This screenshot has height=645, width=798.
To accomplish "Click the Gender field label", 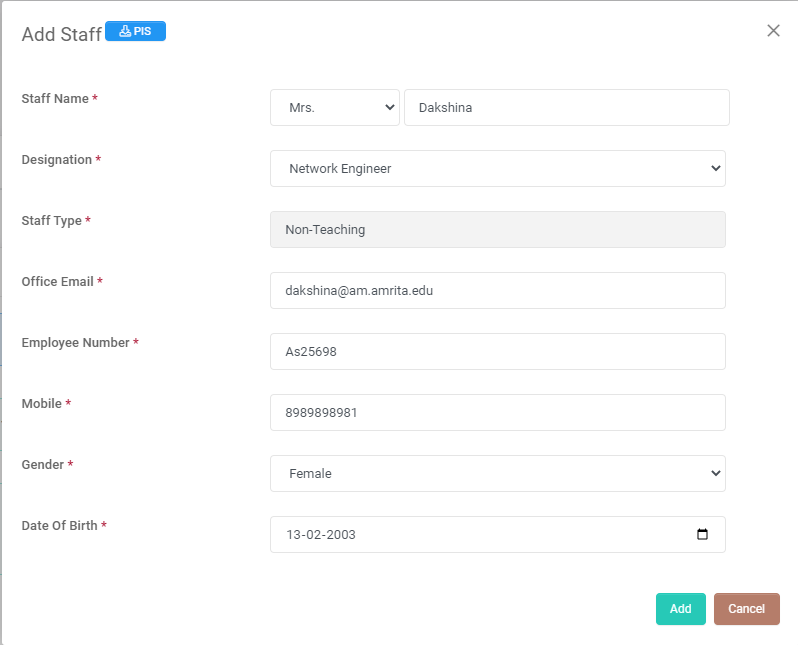I will (x=43, y=465).
